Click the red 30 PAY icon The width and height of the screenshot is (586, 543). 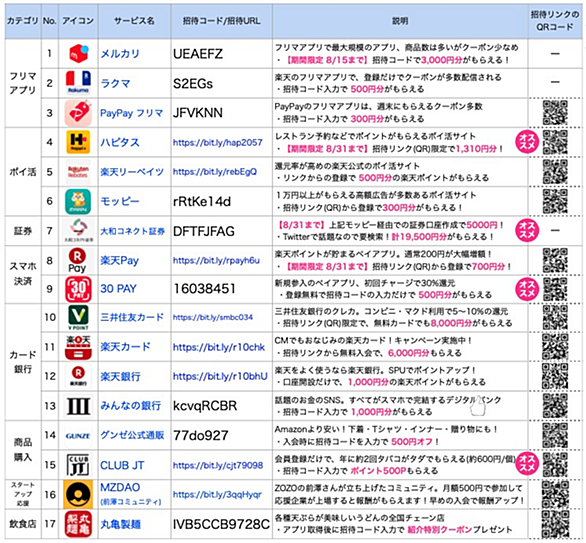click(78, 289)
